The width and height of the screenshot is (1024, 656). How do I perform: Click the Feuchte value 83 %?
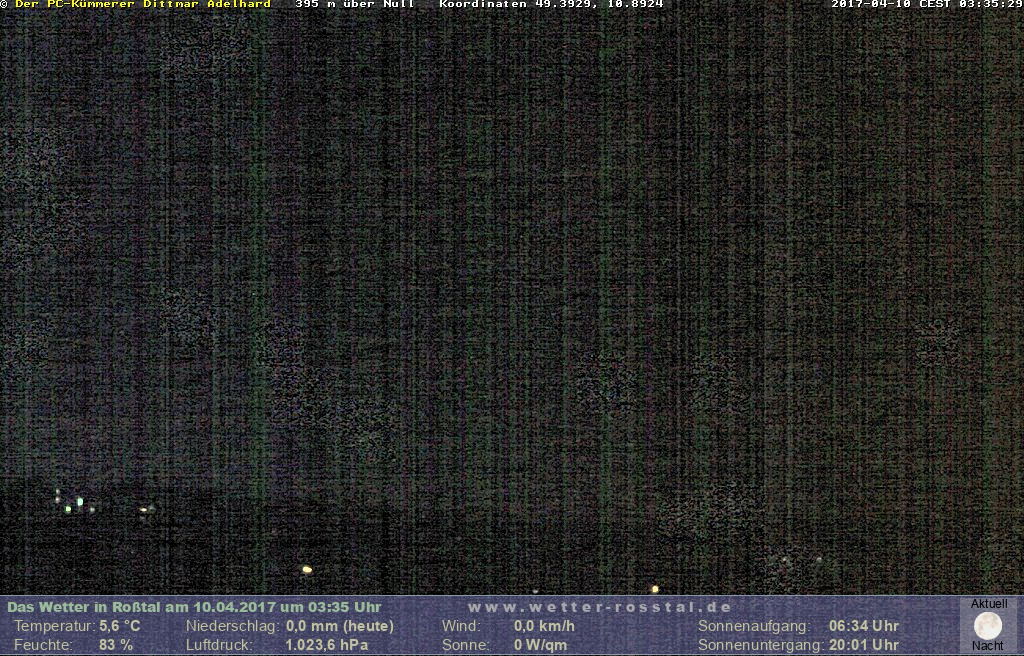click(x=116, y=645)
